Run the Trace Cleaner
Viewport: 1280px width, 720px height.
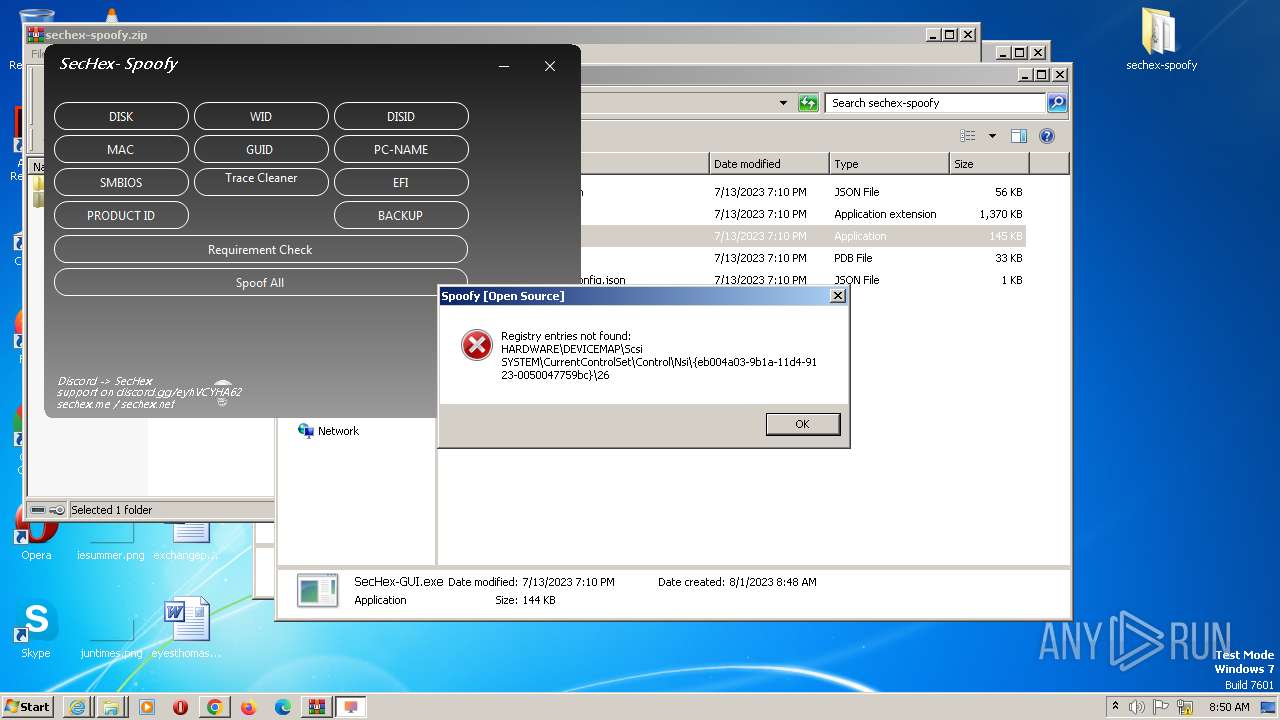pyautogui.click(x=261, y=180)
